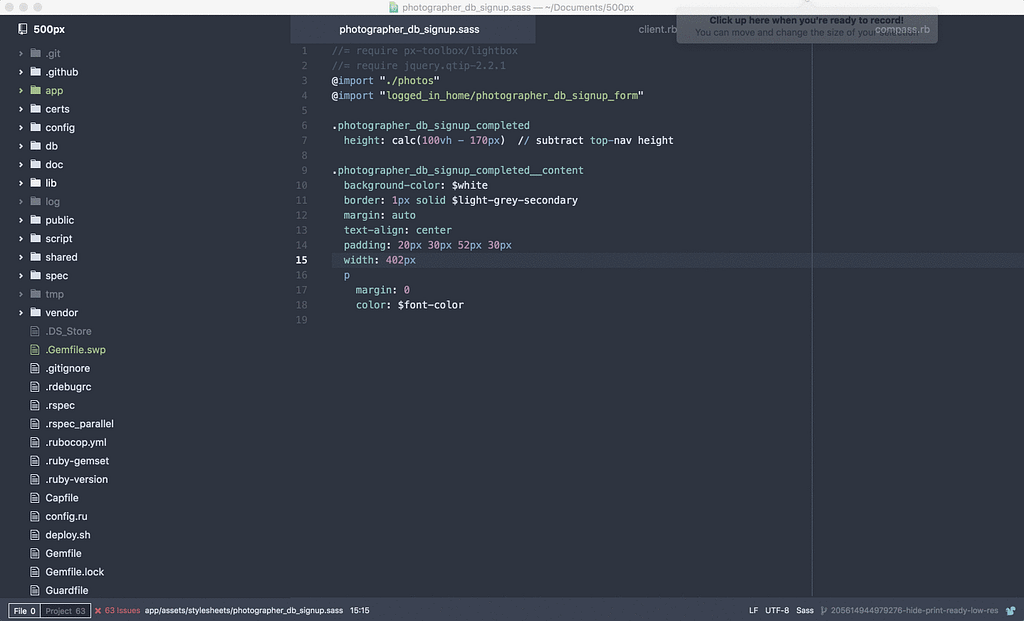Open config.ru in tree
The height and width of the screenshot is (621, 1024).
point(66,516)
